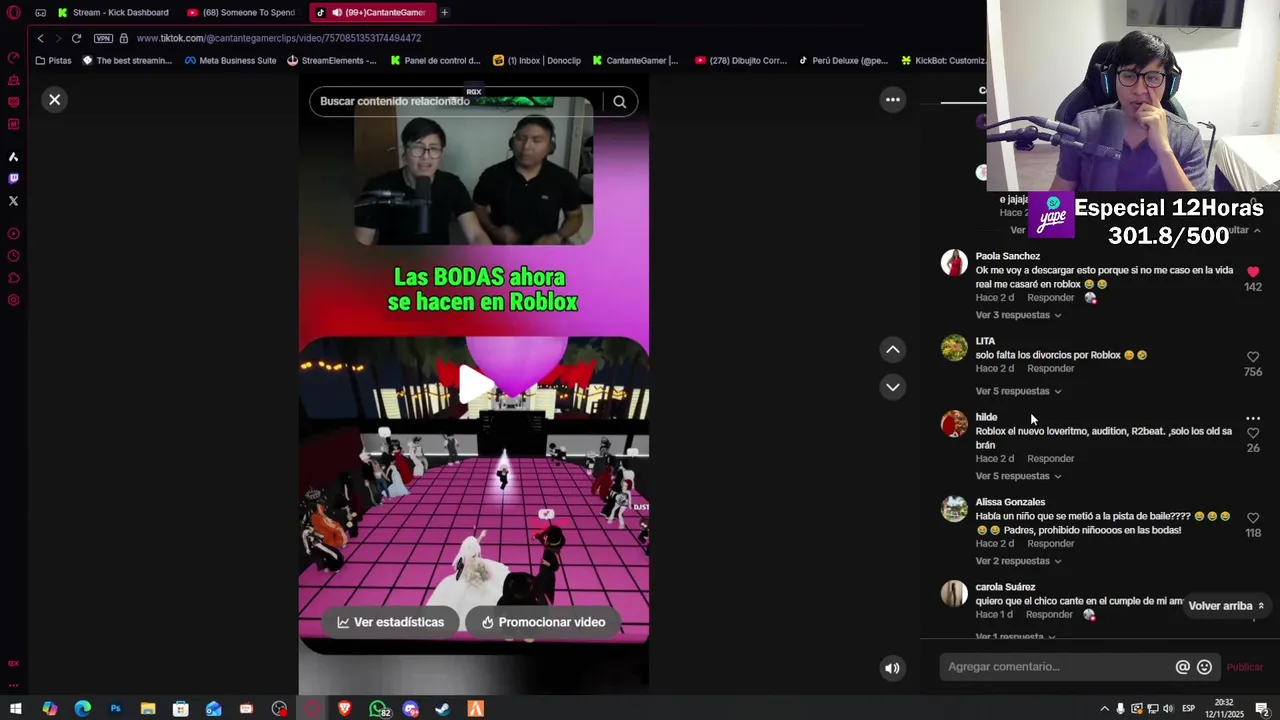Click the TikTok URL address bar
Viewport: 1280px width, 720px height.
(278, 38)
